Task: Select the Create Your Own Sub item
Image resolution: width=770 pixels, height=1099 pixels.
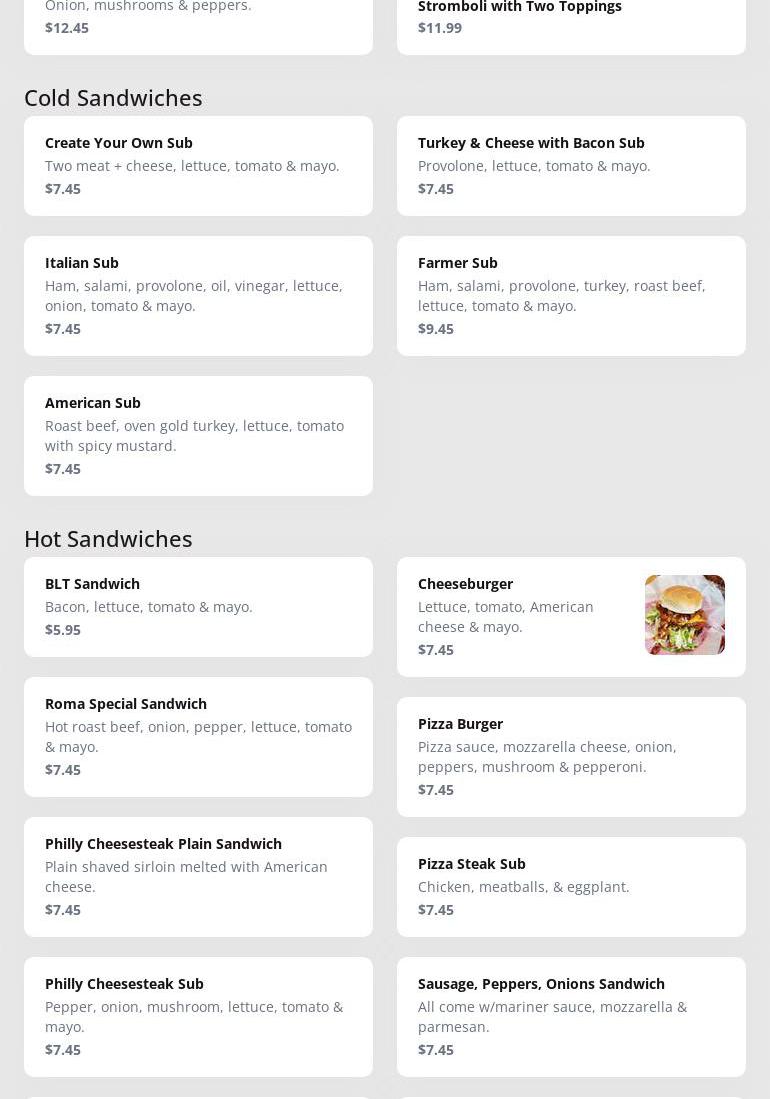Action: (198, 165)
